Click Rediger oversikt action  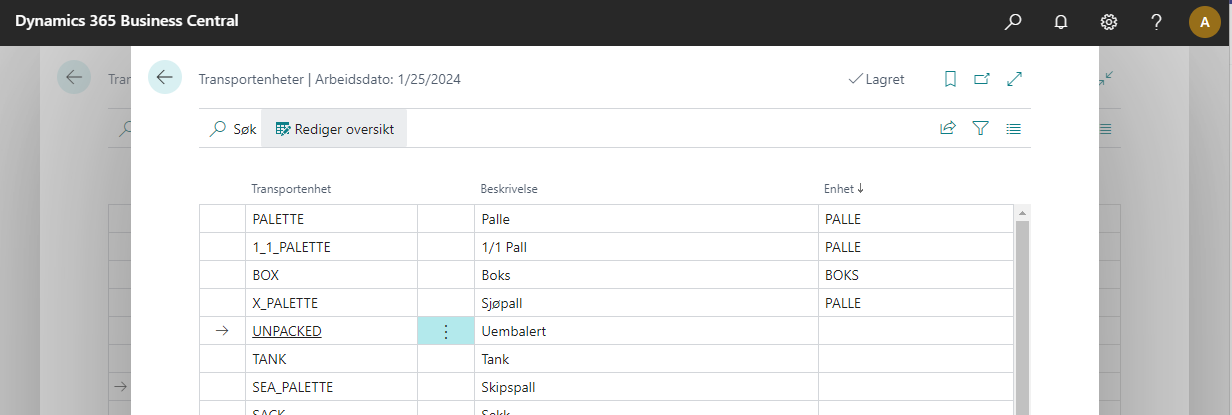pos(334,129)
